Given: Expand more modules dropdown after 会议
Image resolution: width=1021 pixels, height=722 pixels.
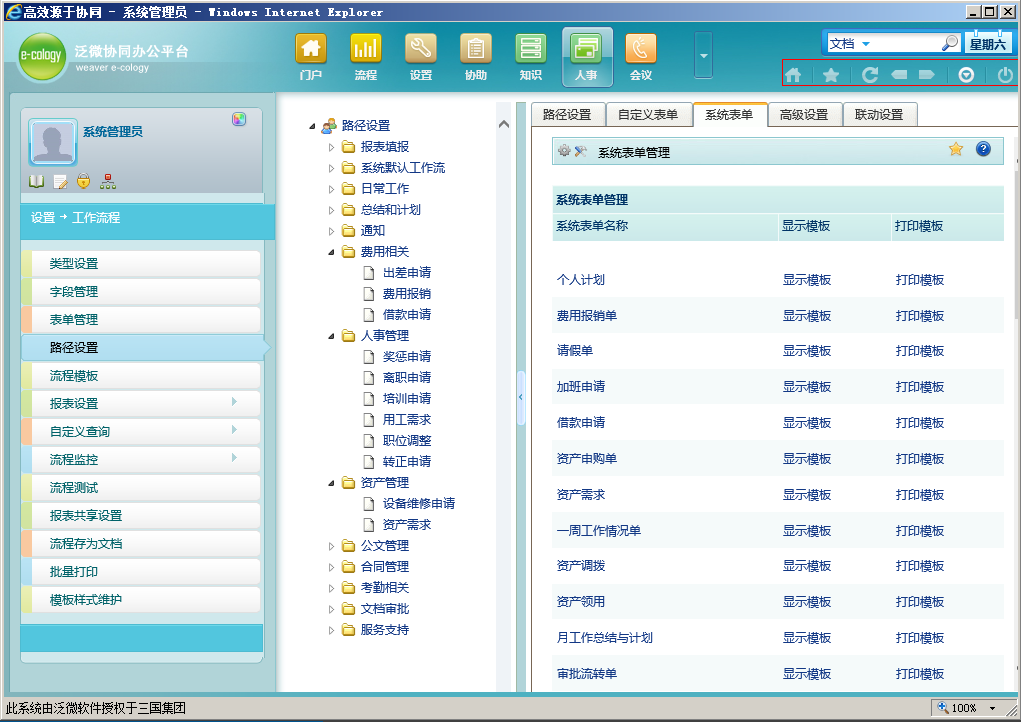Looking at the screenshot, I should 703,55.
